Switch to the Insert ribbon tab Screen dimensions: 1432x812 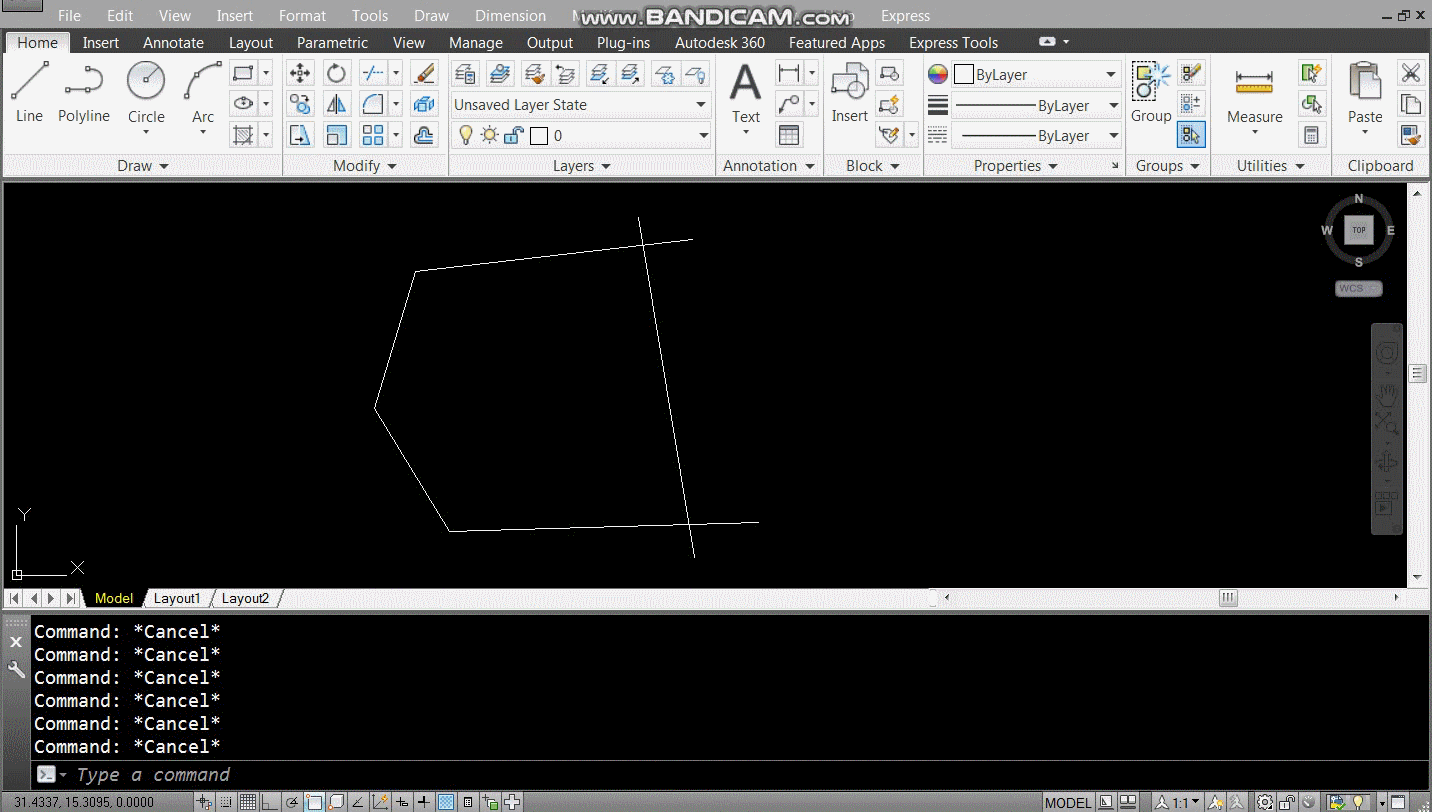tap(100, 43)
